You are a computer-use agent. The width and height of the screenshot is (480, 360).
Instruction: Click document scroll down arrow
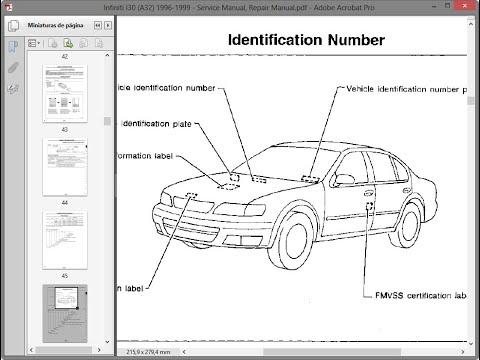(471, 343)
